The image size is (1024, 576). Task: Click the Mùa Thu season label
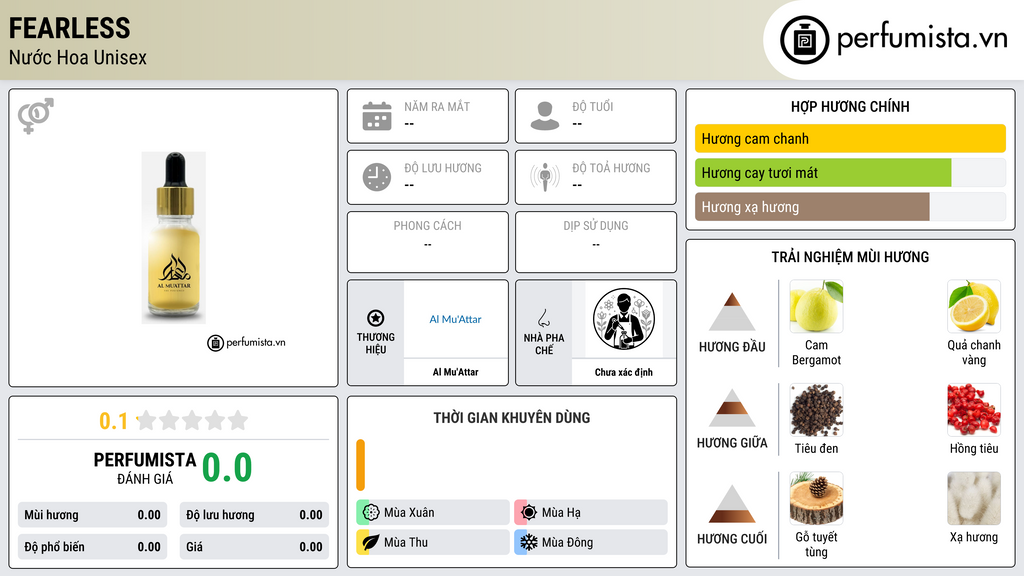[406, 542]
